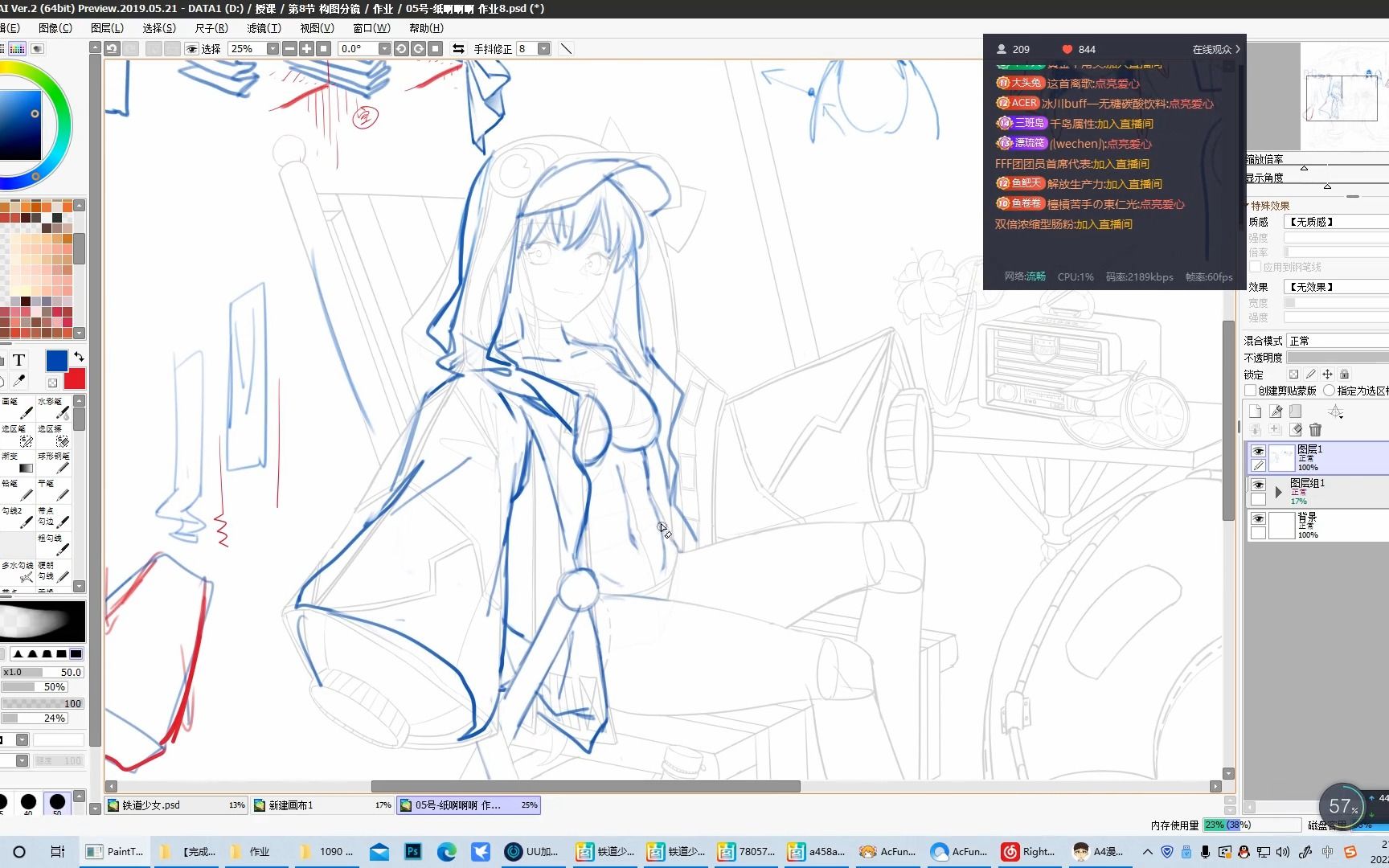Rotate canvas counterclockwise
Image resolution: width=1389 pixels, height=868 pixels.
click(x=401, y=48)
